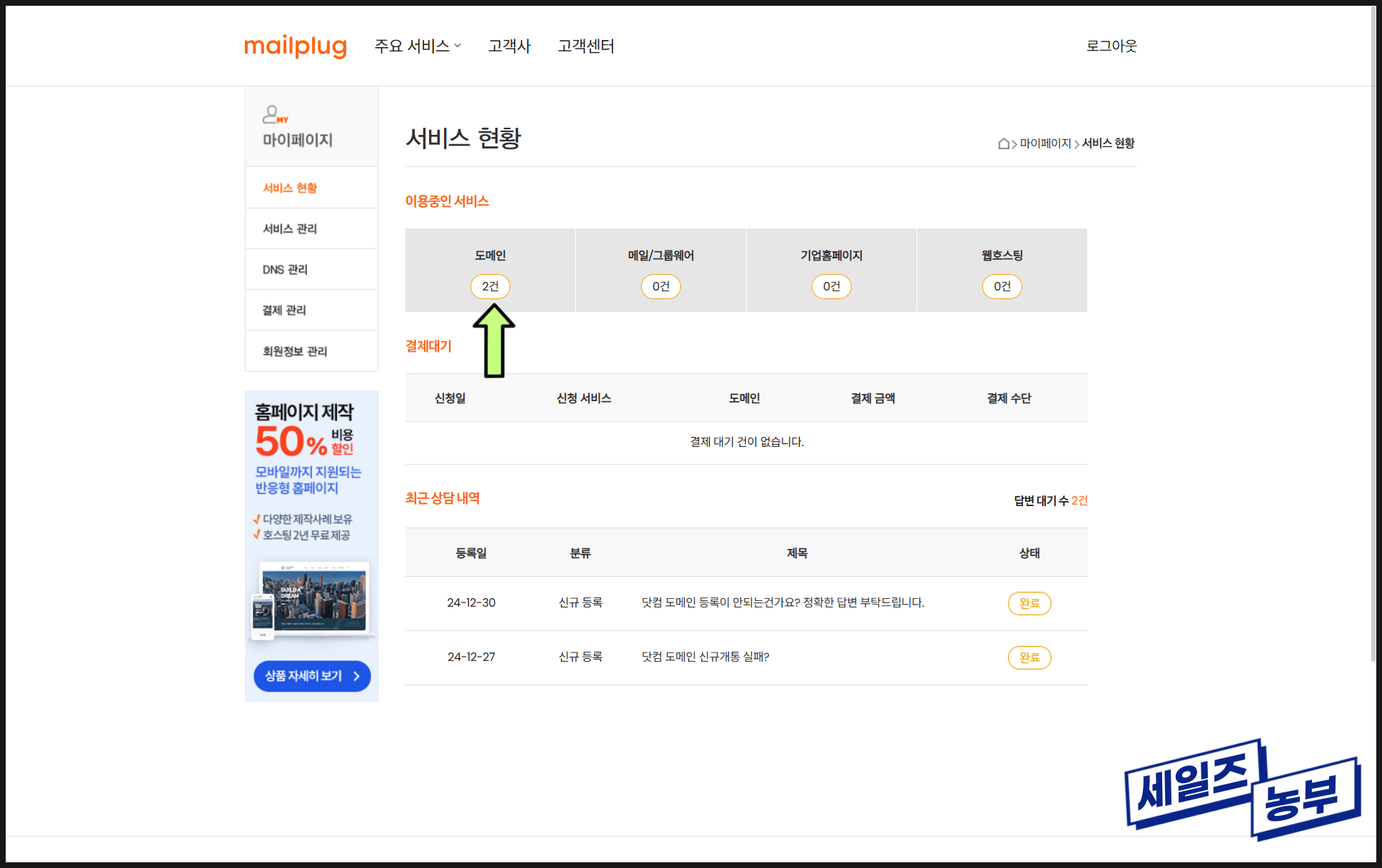
Task: Click the 메일/그룹웨어 0건 badge
Action: point(660,286)
